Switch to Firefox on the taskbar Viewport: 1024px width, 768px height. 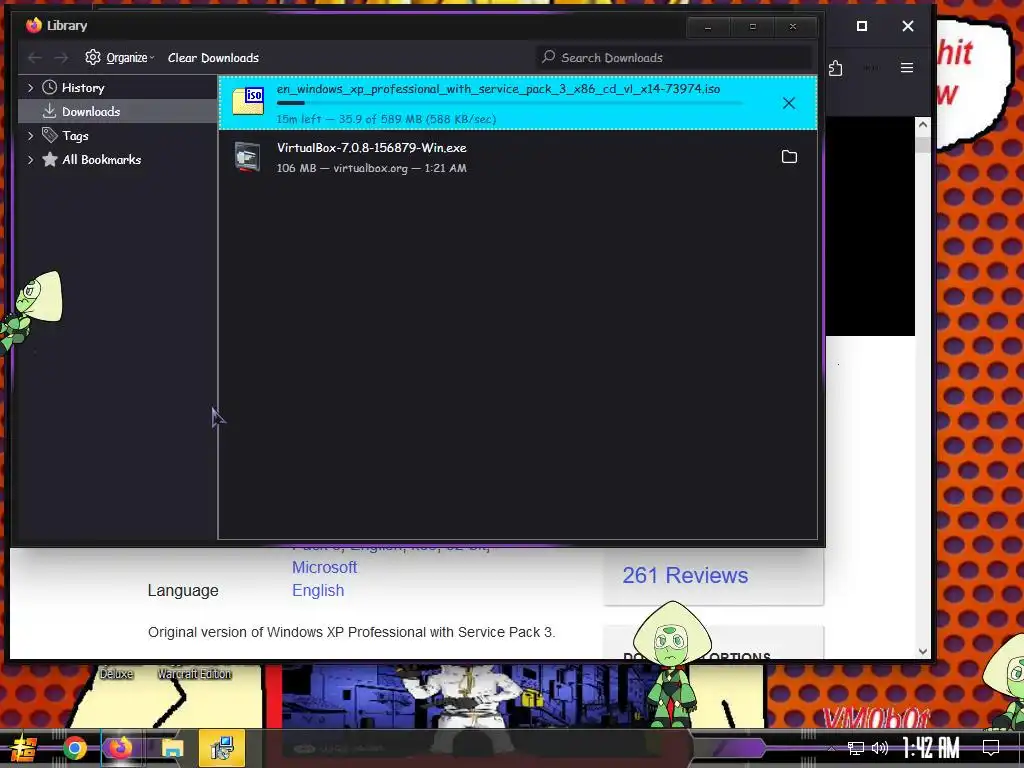click(x=120, y=748)
